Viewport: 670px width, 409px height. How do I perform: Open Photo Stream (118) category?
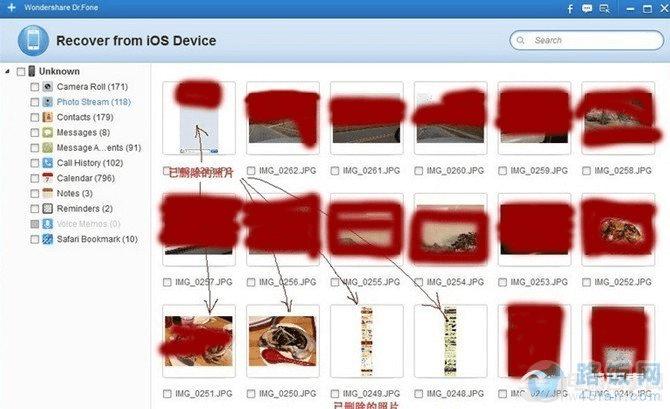(94, 102)
